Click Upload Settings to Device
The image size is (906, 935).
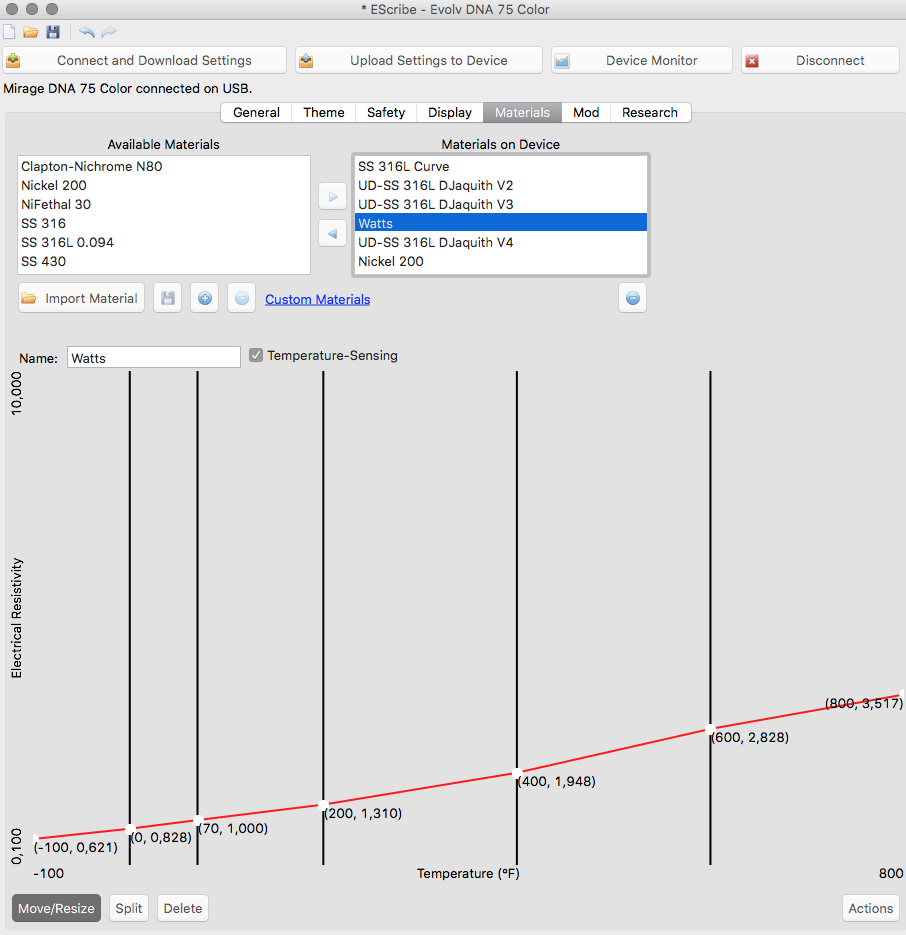[x=419, y=60]
